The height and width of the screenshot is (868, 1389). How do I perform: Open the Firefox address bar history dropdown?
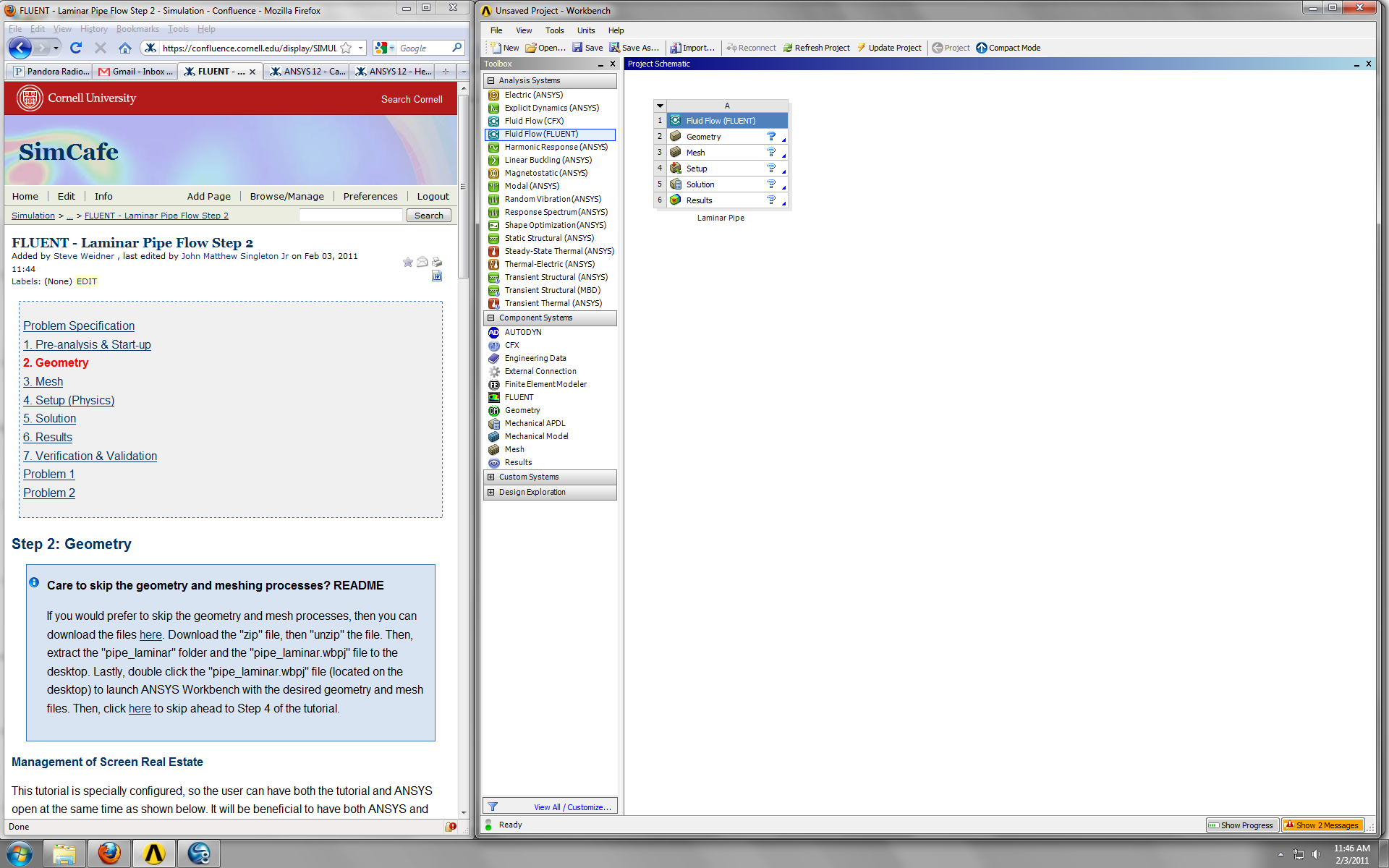coord(360,48)
